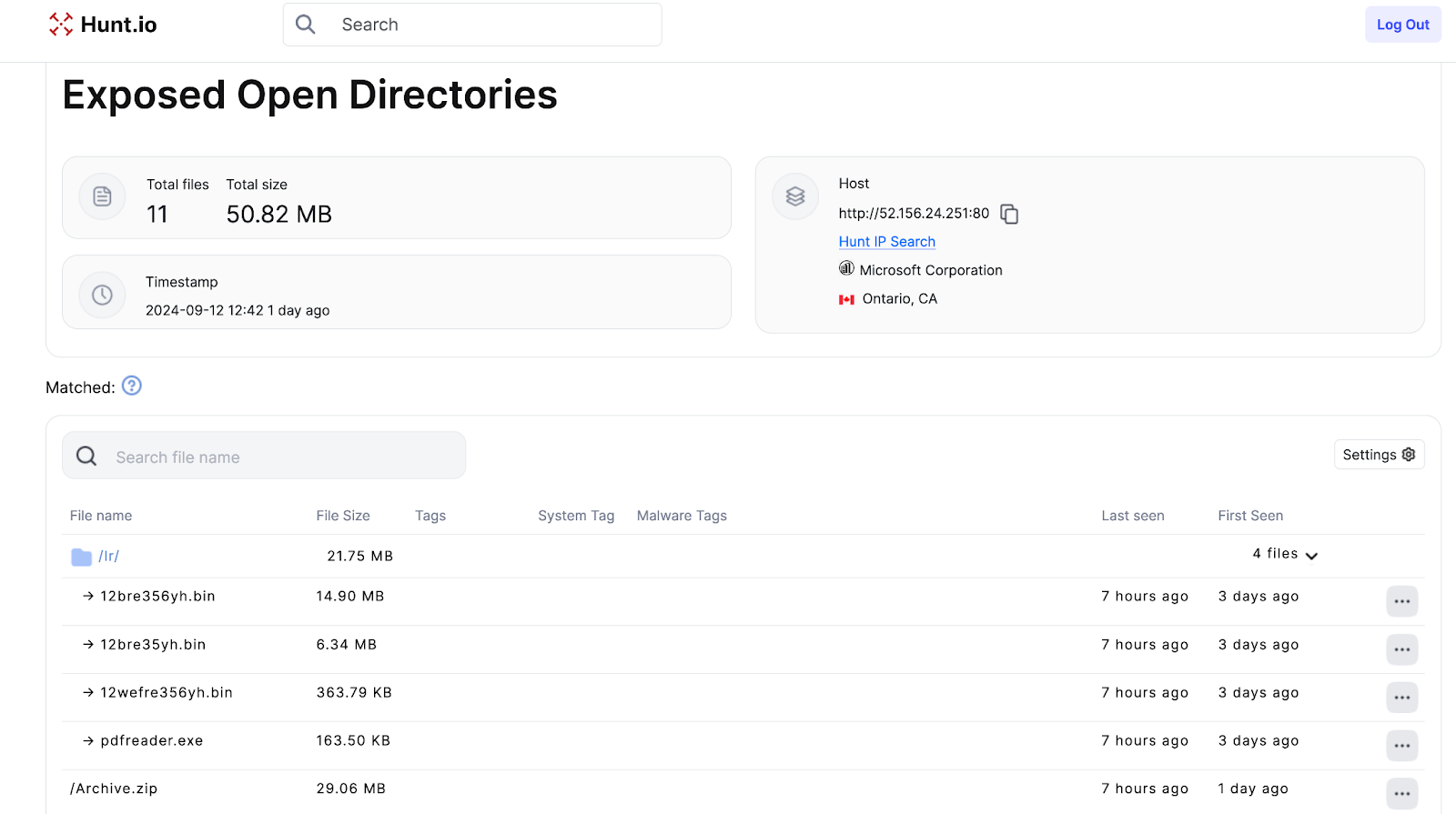Open more options for 12bre35yh.bin
This screenshot has height=814, width=1456.
(x=1401, y=649)
